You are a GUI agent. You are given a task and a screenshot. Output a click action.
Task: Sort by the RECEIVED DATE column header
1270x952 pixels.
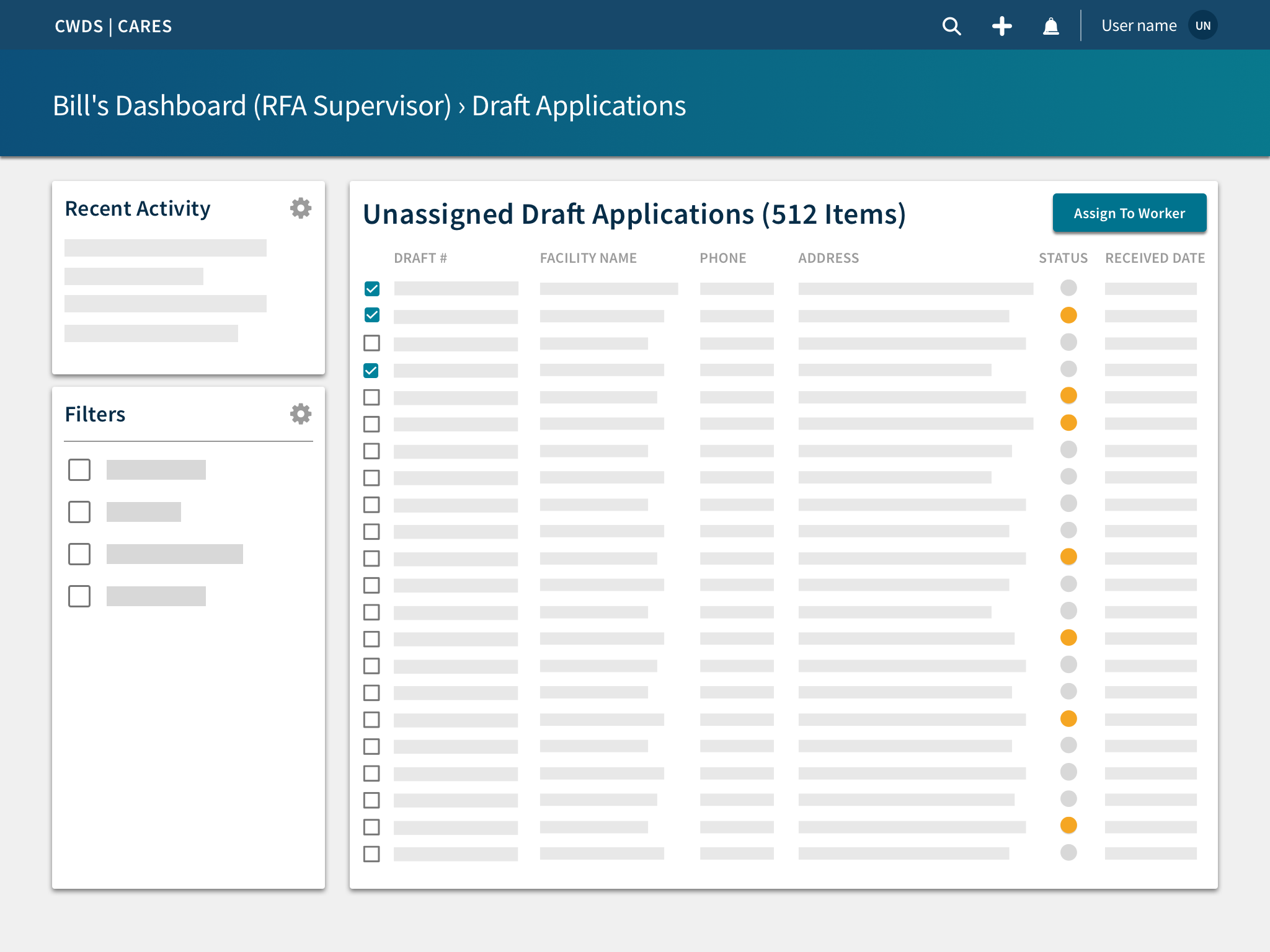[x=1155, y=258]
